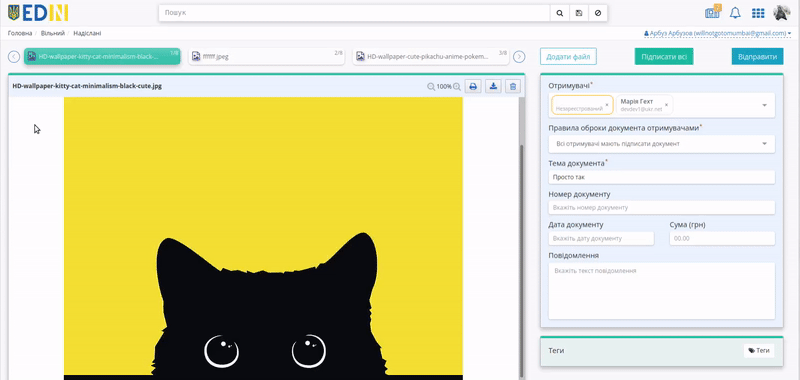Click the Номер документу field
The width and height of the screenshot is (800, 380).
click(x=662, y=208)
